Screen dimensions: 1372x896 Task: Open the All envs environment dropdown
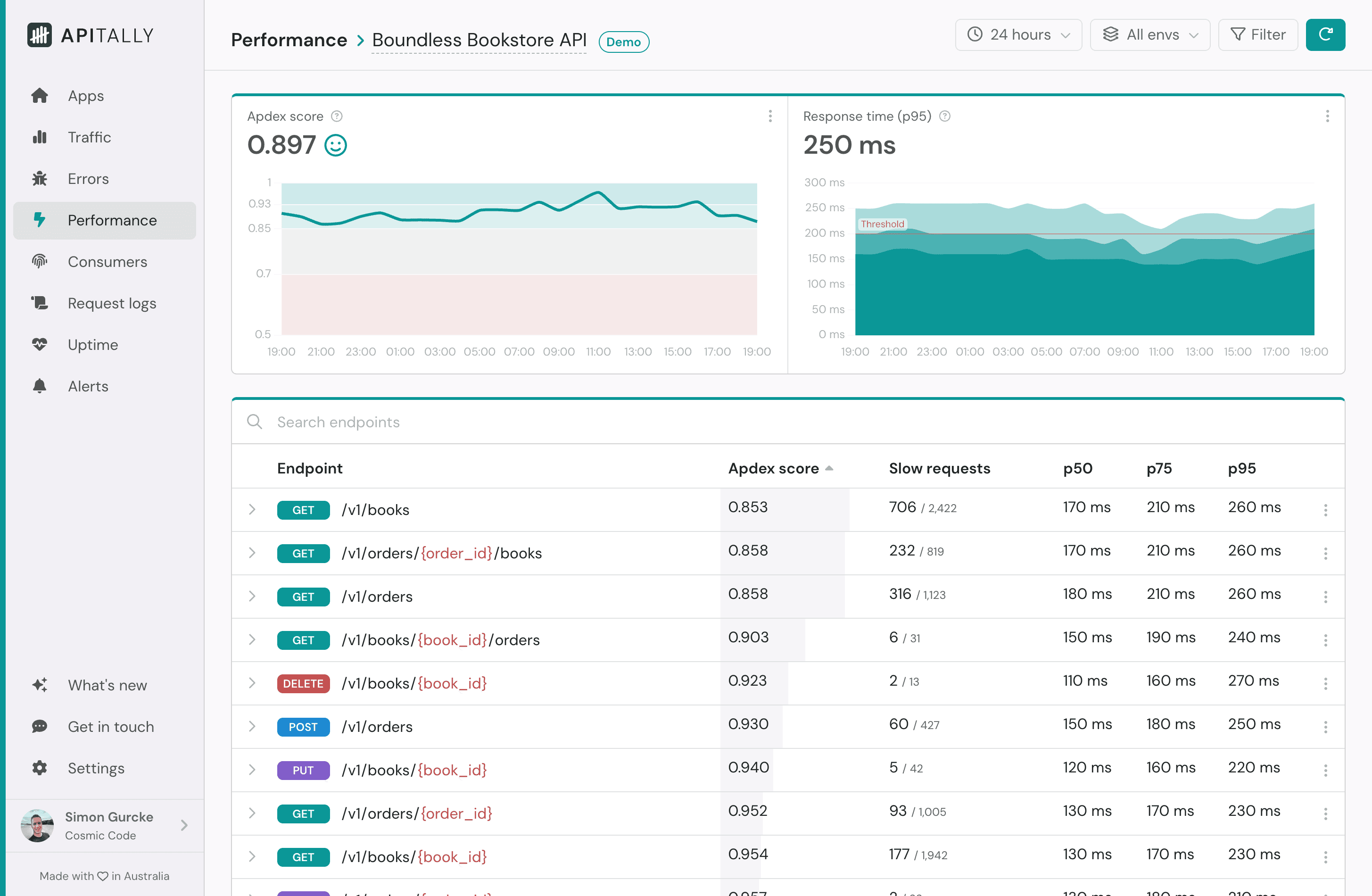click(1149, 34)
